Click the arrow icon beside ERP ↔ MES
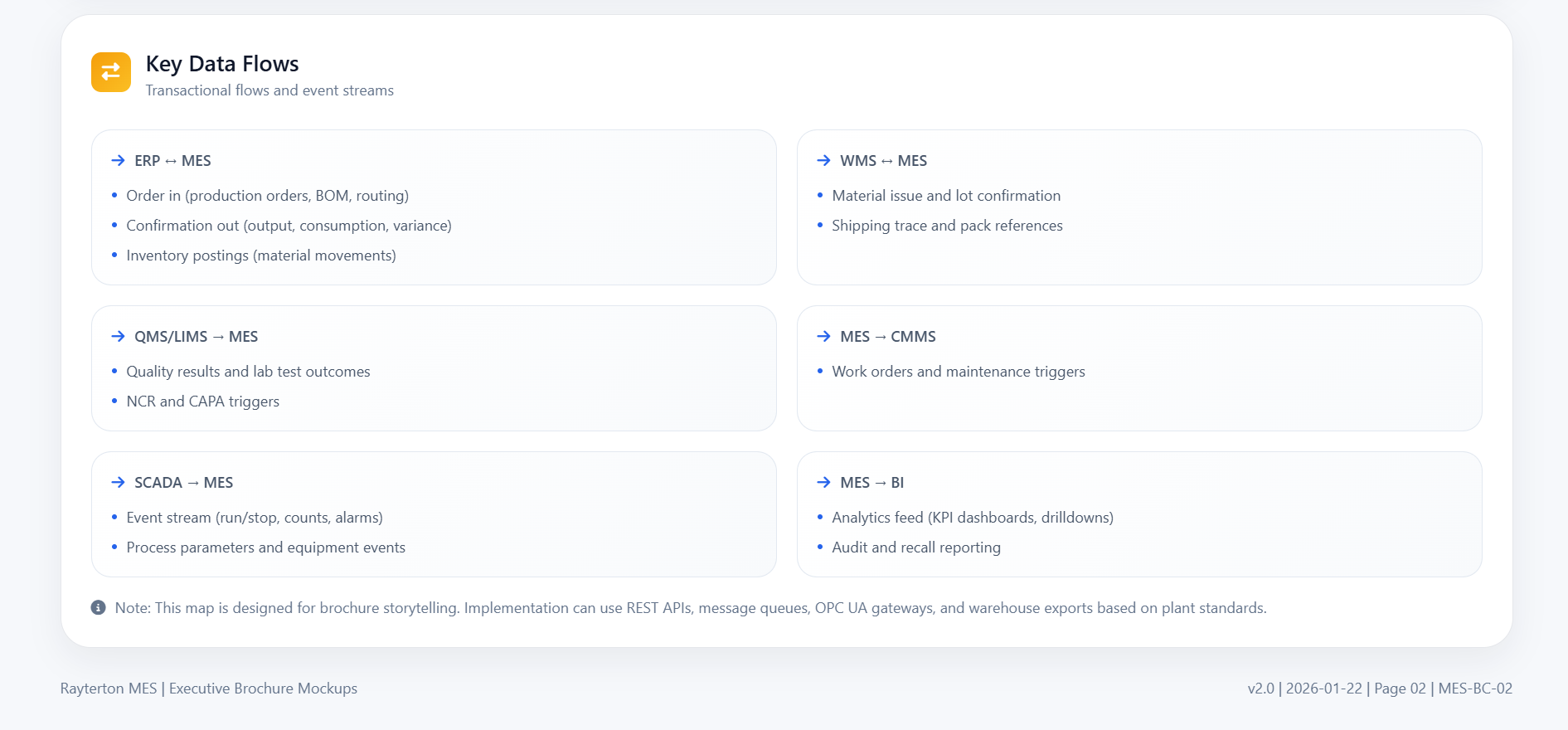The height and width of the screenshot is (730, 1568). 119,160
